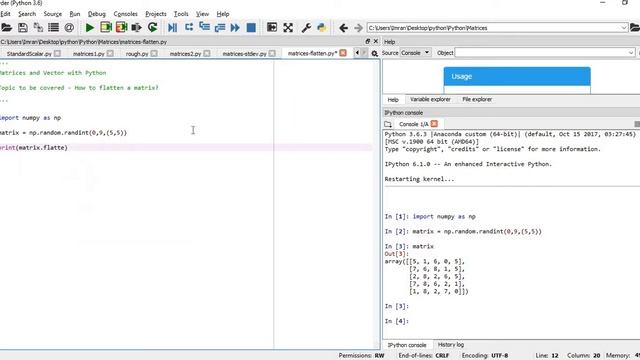Open the Help menu in menu bar
The width and height of the screenshot is (640, 360).
point(223,14)
